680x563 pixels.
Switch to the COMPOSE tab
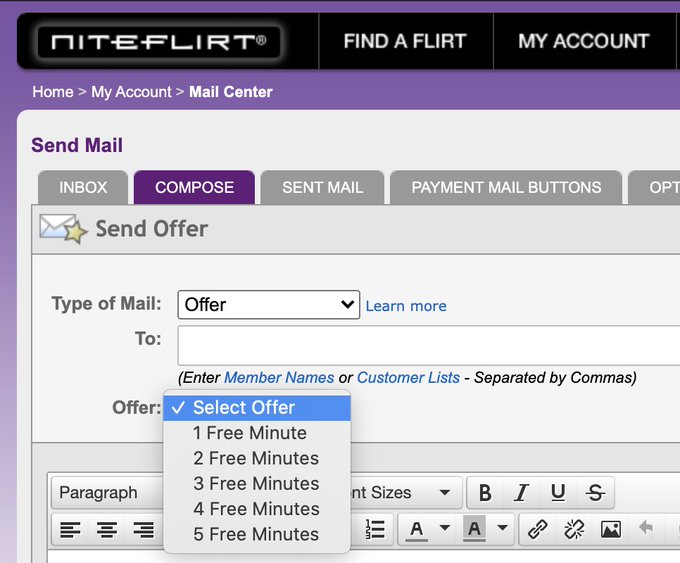(194, 188)
